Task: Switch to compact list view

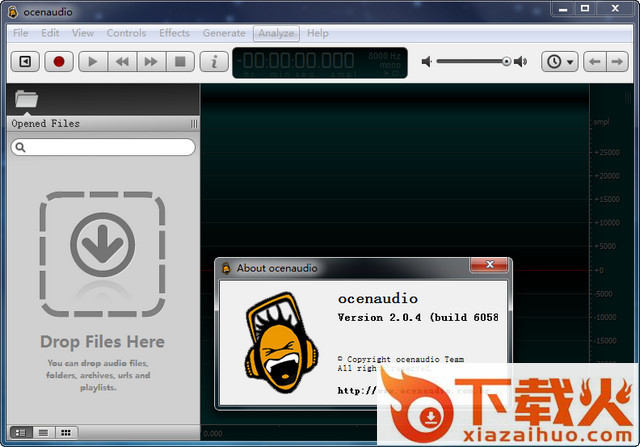Action: pyautogui.click(x=43, y=433)
